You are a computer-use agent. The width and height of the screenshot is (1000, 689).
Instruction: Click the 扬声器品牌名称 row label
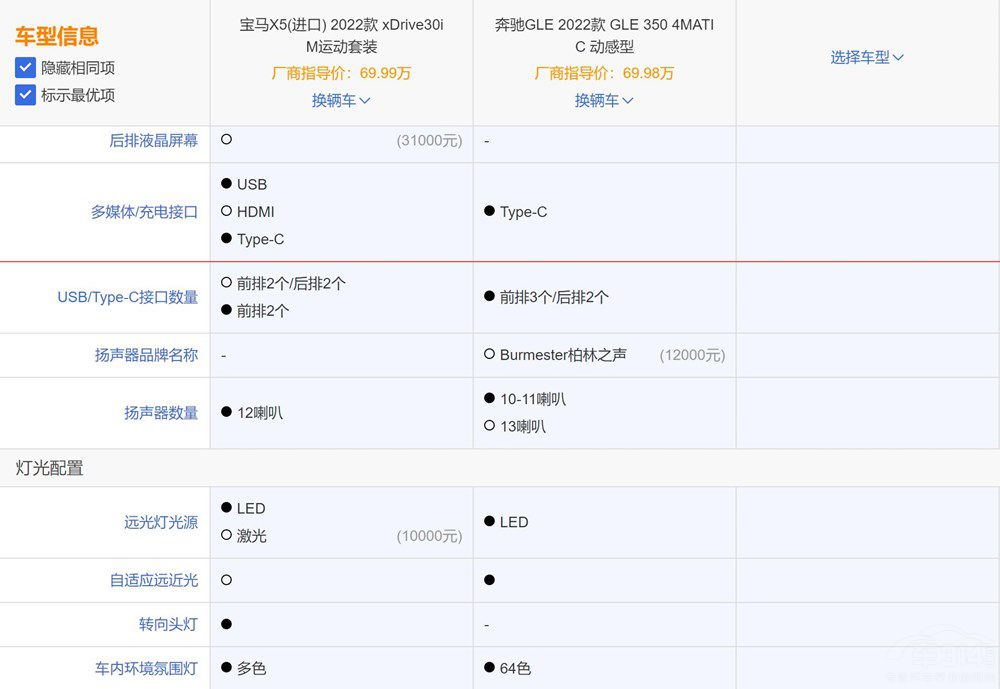click(146, 355)
